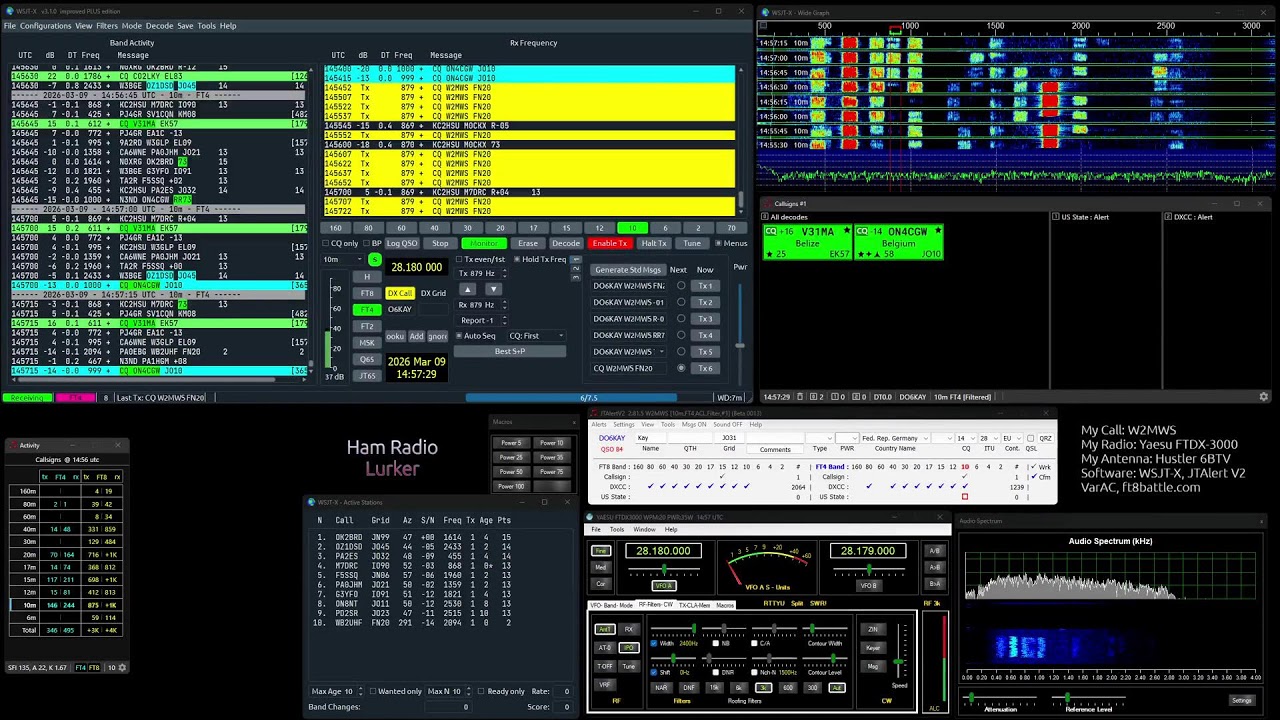Open the Configurations menu in WSJT-X
Screen dimensions: 1280x720
click(x=45, y=26)
